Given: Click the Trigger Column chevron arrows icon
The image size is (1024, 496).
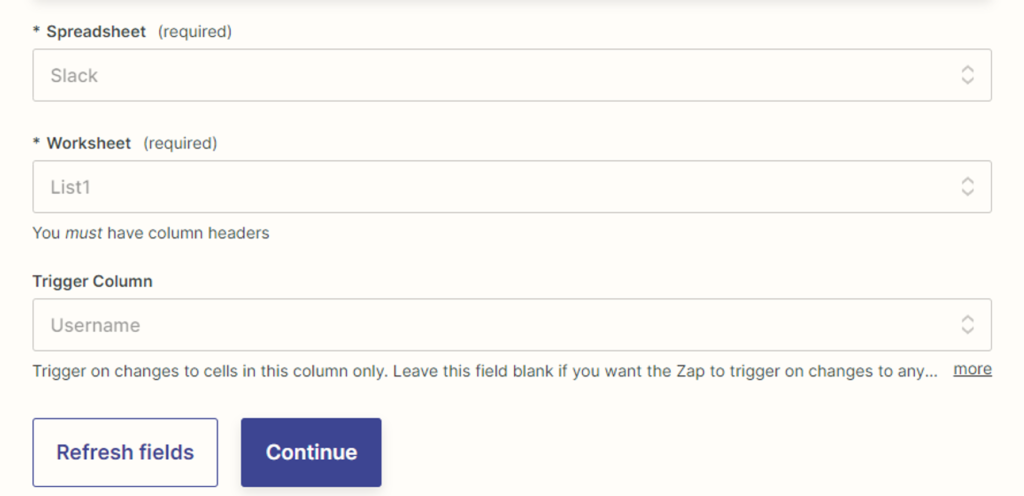Looking at the screenshot, I should [x=967, y=324].
